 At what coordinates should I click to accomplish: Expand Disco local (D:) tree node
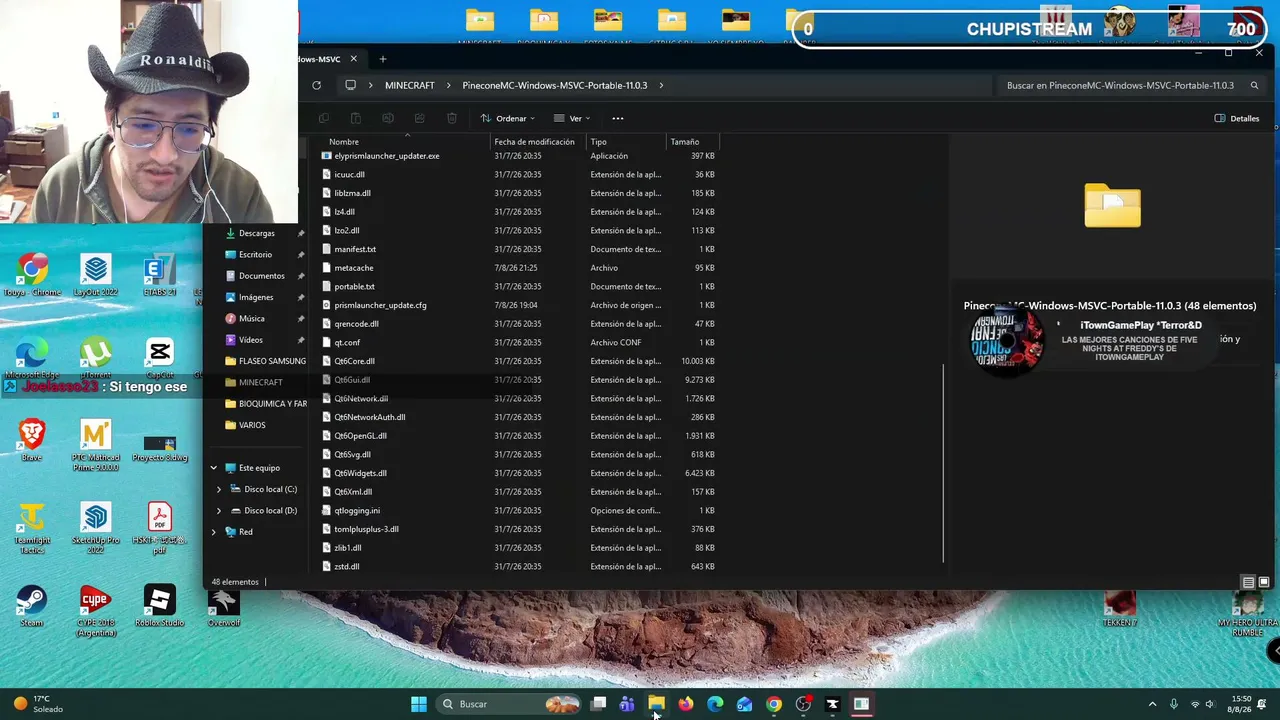(219, 510)
